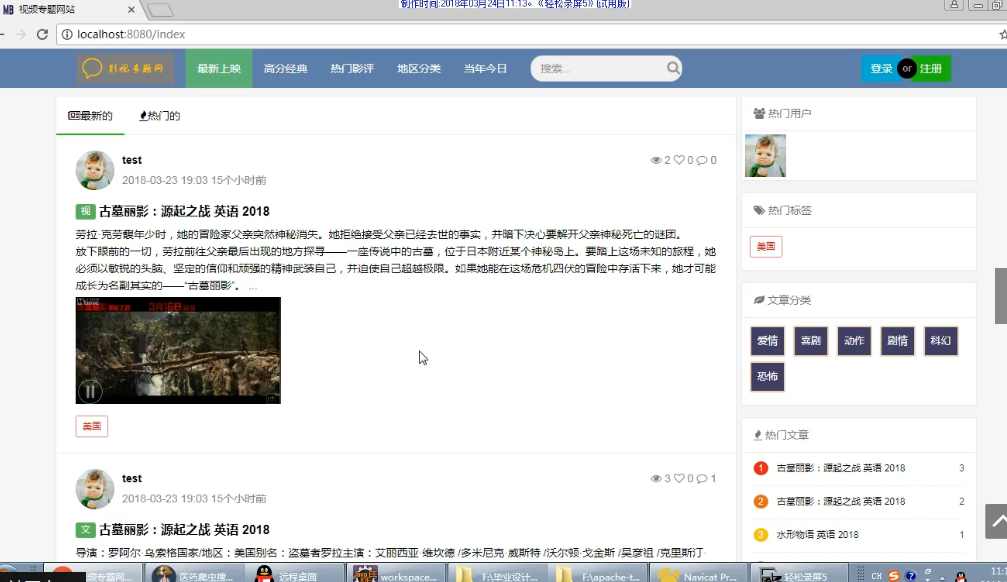
Task: Click the scroll-to-top arrow button
Action: coord(996,522)
